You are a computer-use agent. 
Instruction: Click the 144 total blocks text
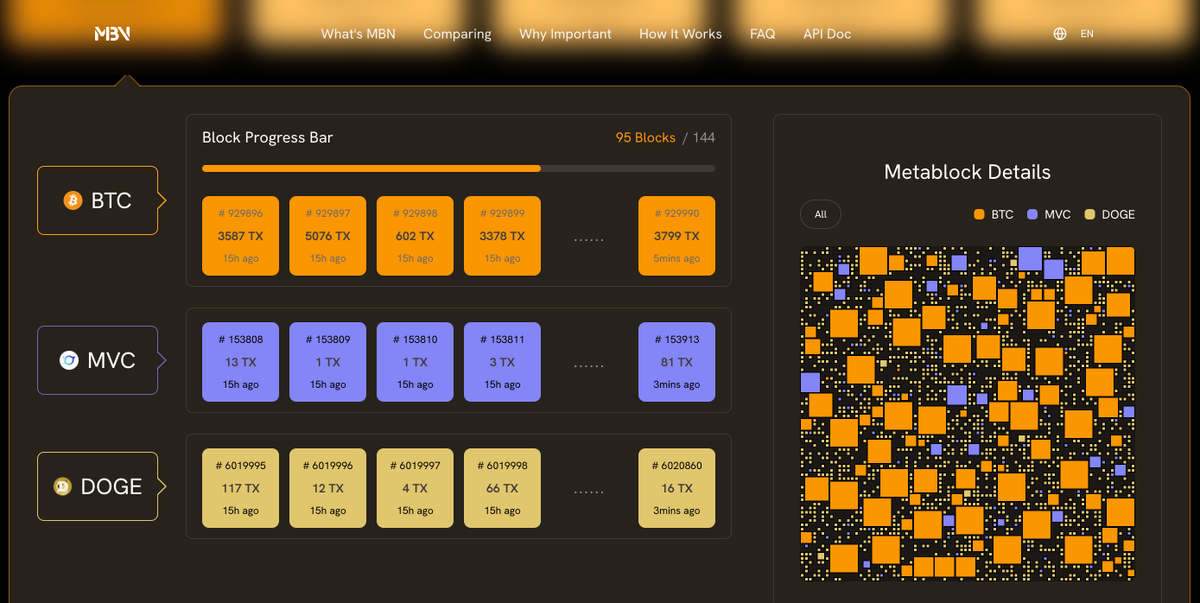click(704, 137)
